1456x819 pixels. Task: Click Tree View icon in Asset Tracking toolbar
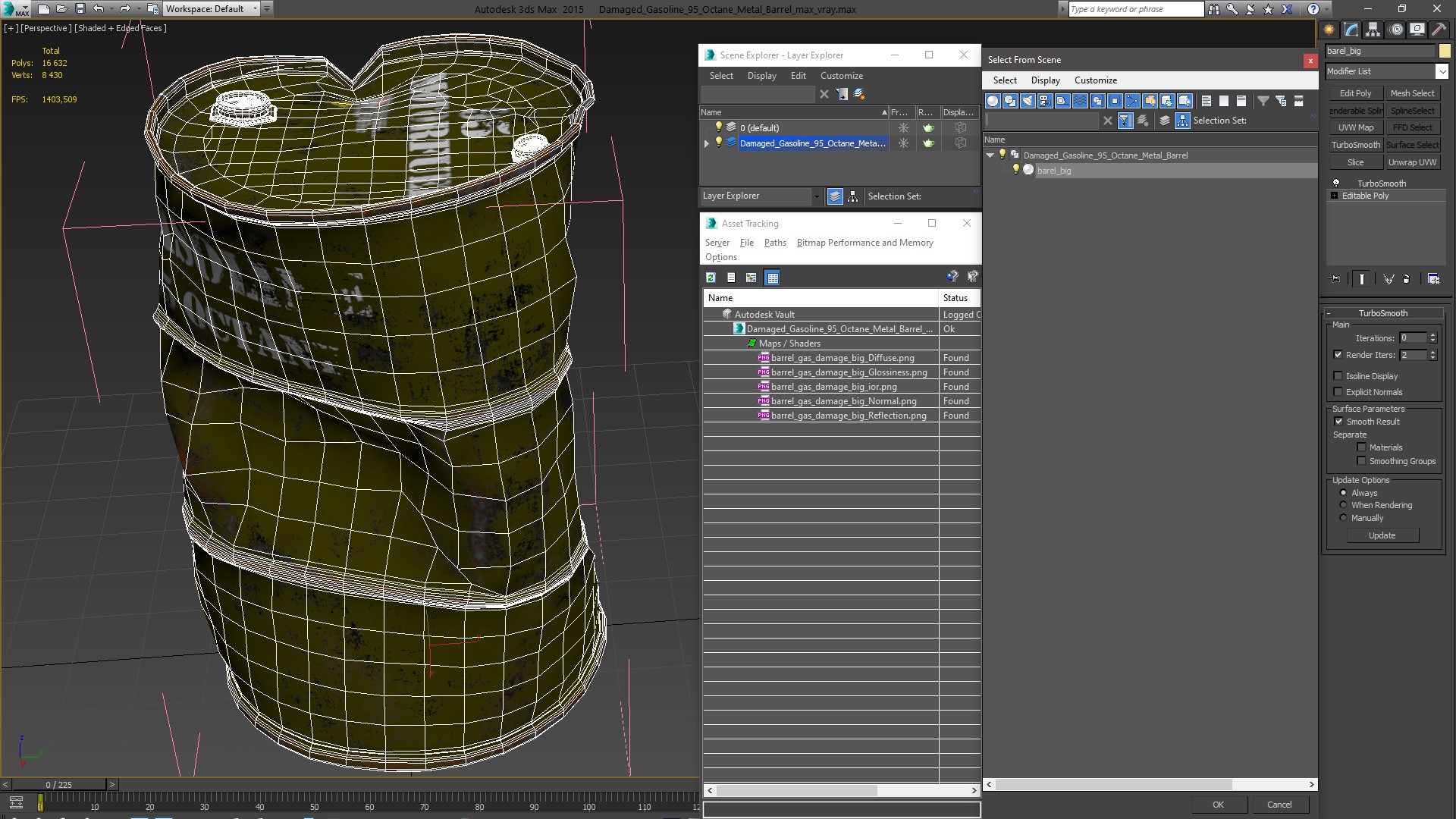(752, 278)
